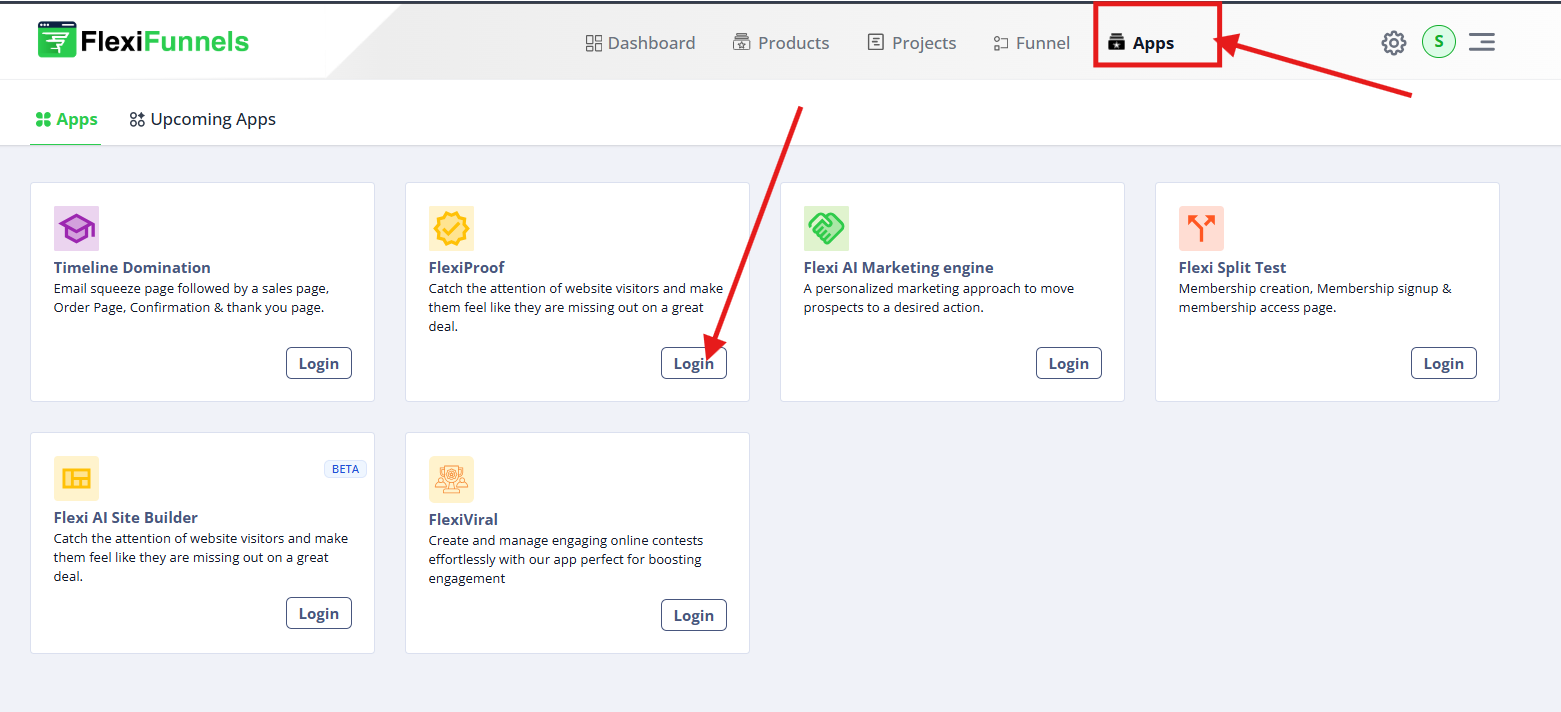
Task: Click the FlexiProof badge icon
Action: click(451, 229)
